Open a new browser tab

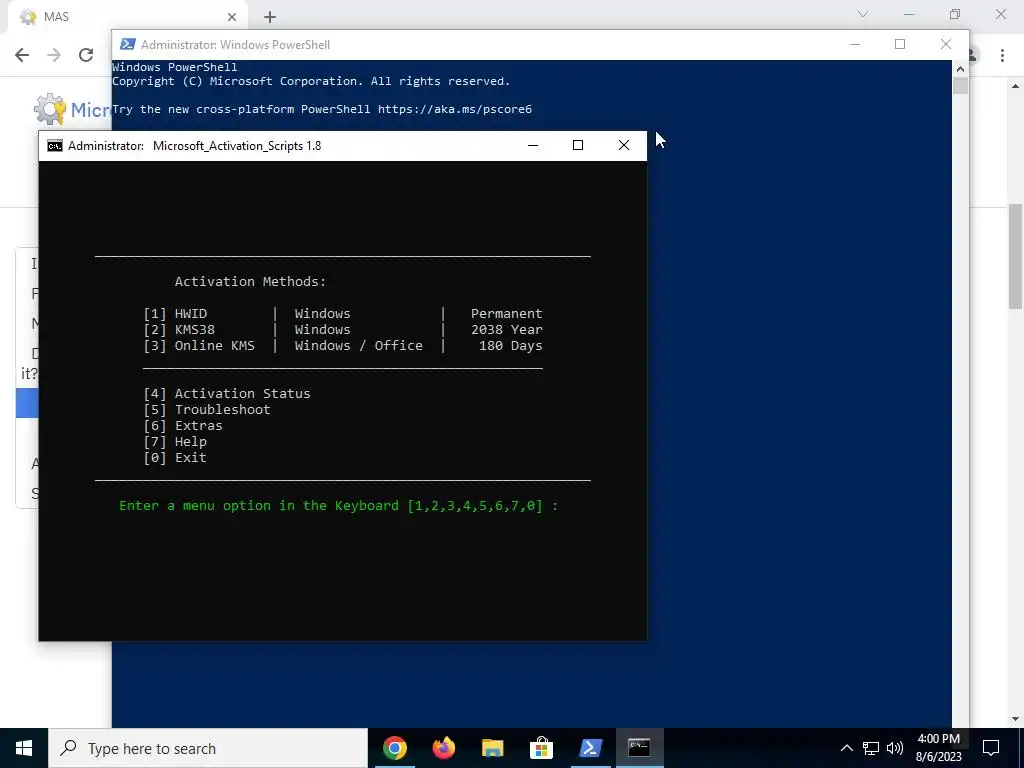pyautogui.click(x=270, y=18)
